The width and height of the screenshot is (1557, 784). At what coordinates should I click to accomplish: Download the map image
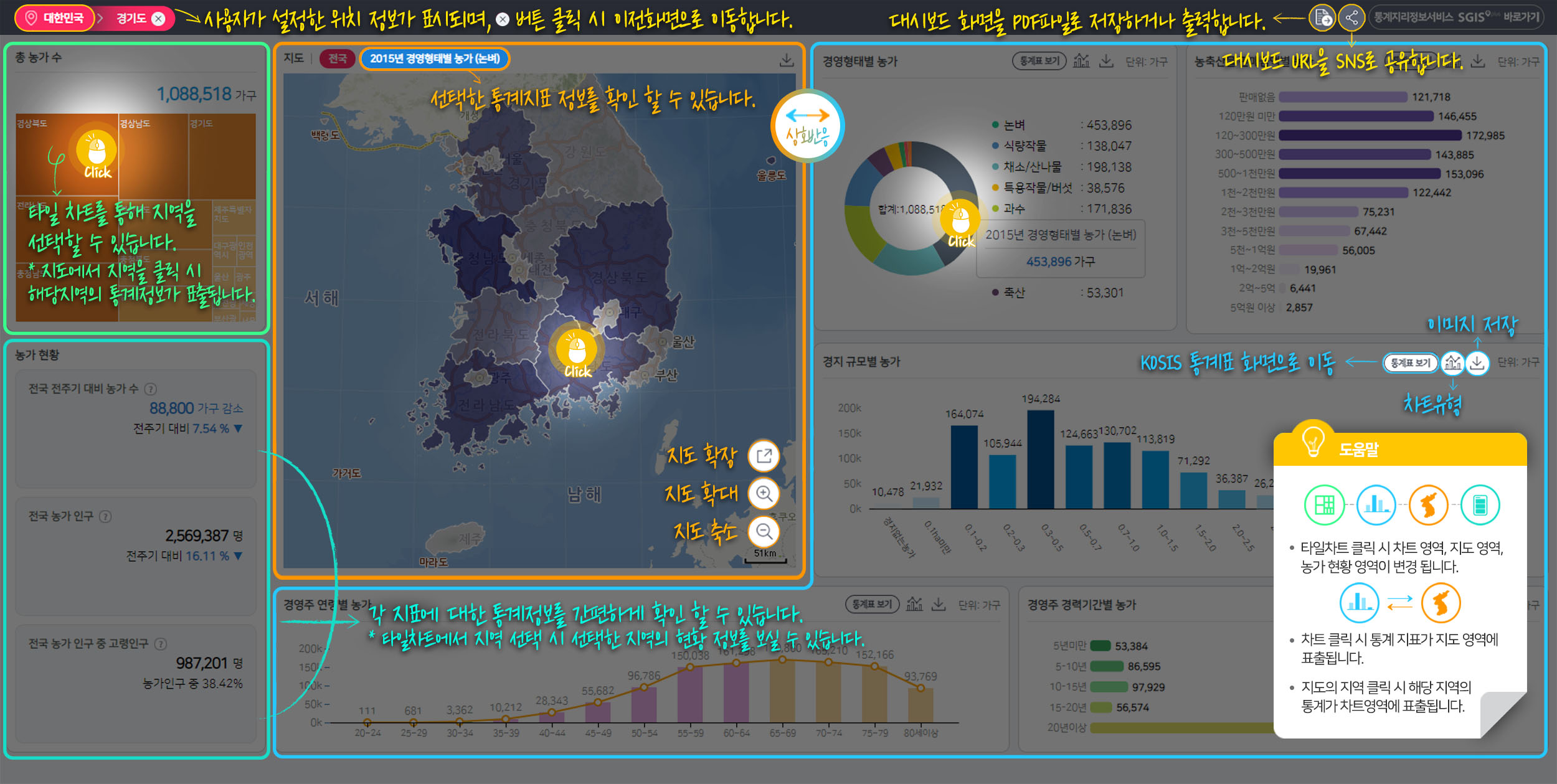point(787,60)
